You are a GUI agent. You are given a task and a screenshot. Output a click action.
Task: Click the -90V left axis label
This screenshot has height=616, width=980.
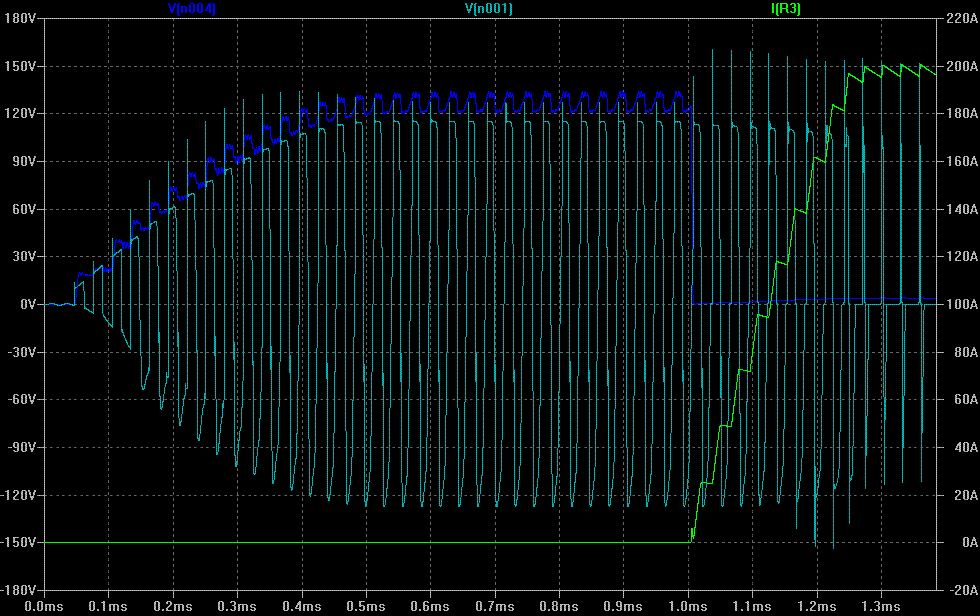coord(21,447)
